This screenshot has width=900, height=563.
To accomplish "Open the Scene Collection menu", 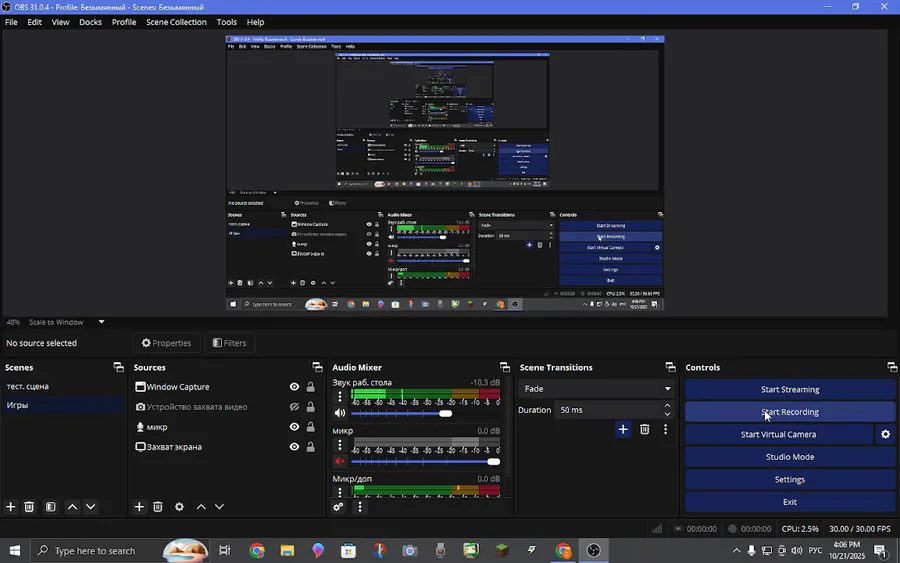I will (176, 22).
